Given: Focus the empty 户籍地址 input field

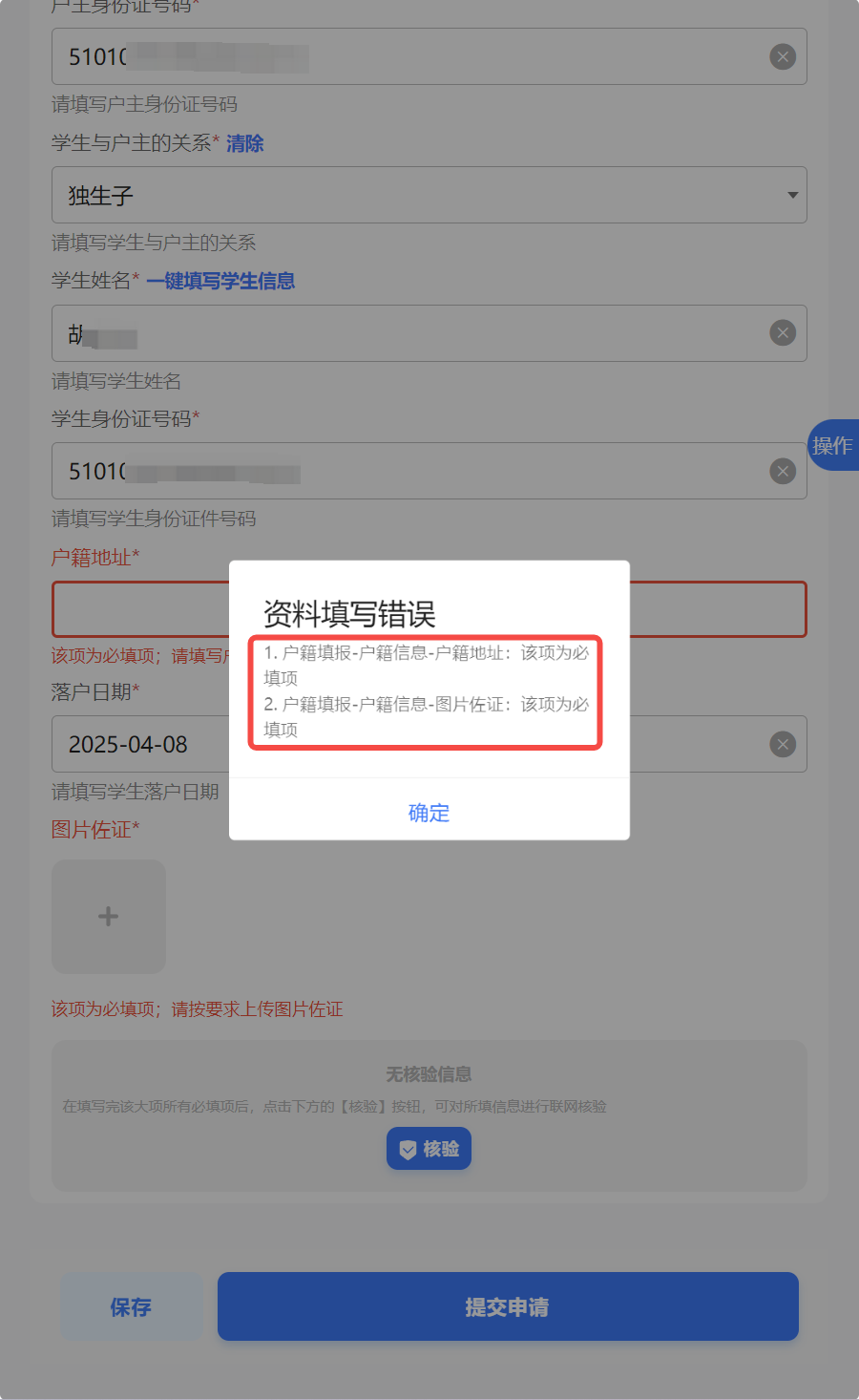Looking at the screenshot, I should pyautogui.click(x=429, y=609).
